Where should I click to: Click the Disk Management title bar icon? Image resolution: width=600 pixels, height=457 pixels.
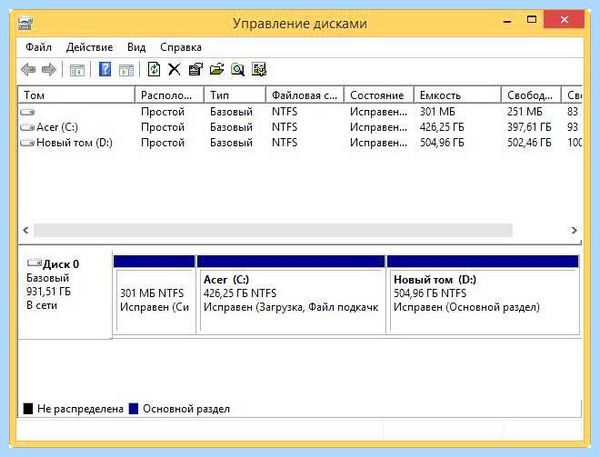[25, 23]
